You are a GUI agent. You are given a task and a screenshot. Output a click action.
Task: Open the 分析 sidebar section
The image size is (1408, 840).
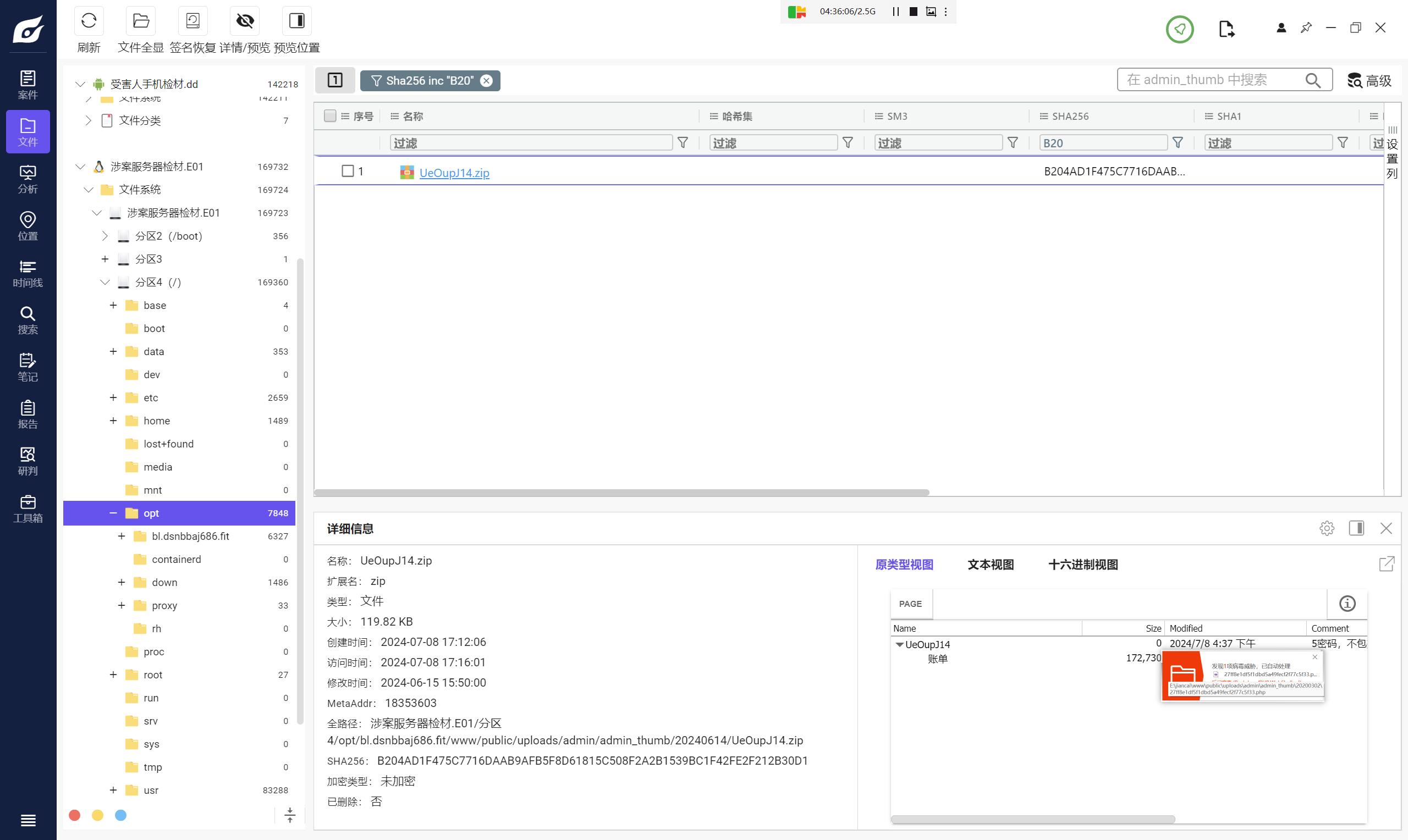pyautogui.click(x=28, y=179)
